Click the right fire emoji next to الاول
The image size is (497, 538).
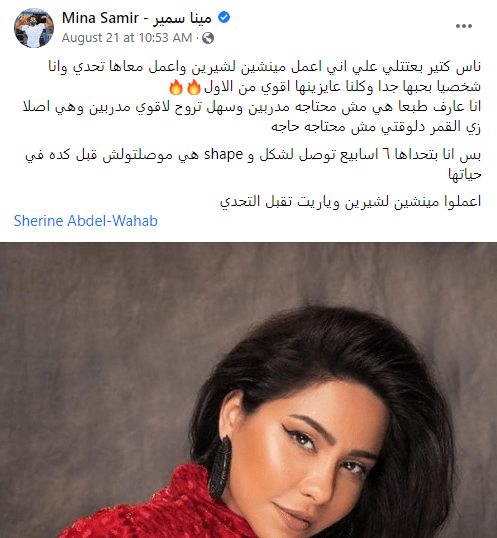click(x=193, y=87)
